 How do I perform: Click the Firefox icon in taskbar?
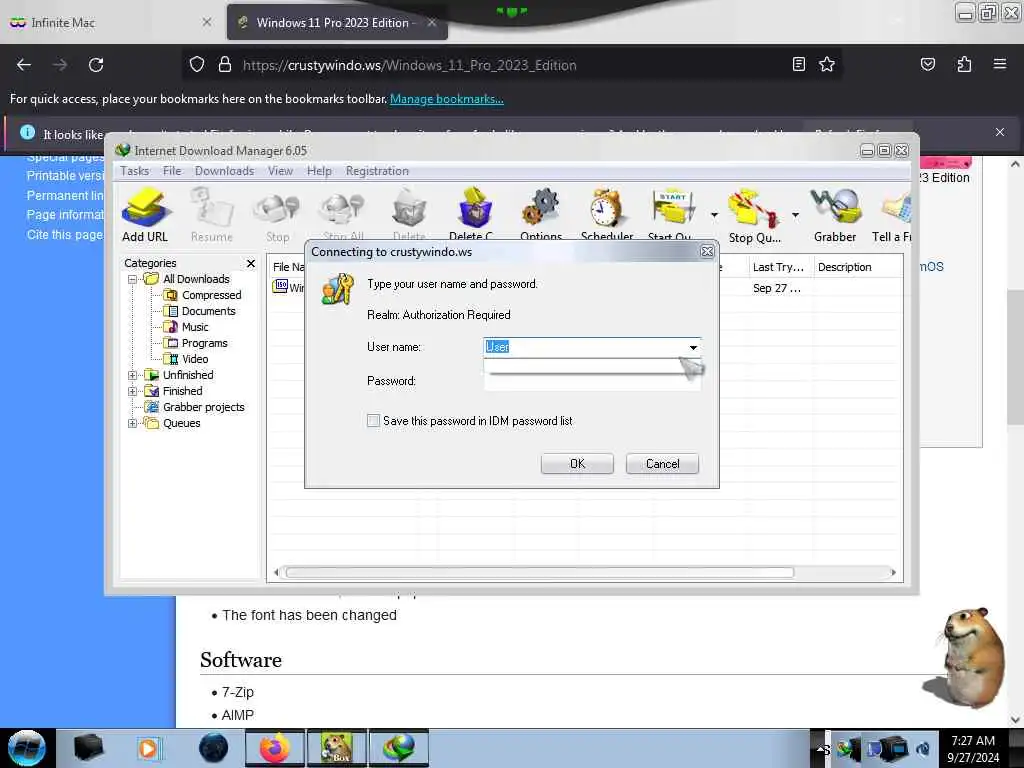click(x=275, y=748)
